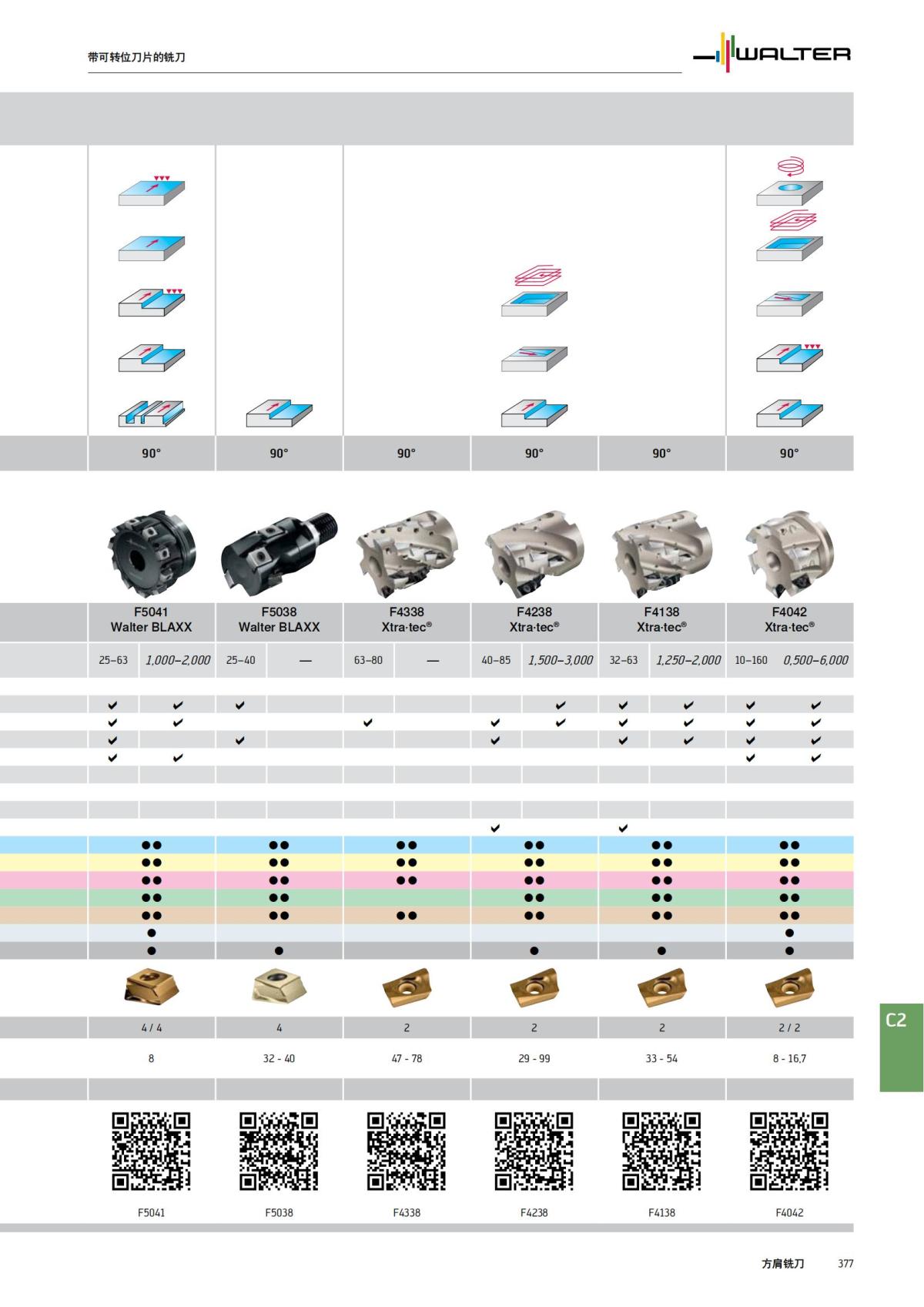
Task: Select the F4042 plain shoulder milling icon
Action: coord(789,414)
